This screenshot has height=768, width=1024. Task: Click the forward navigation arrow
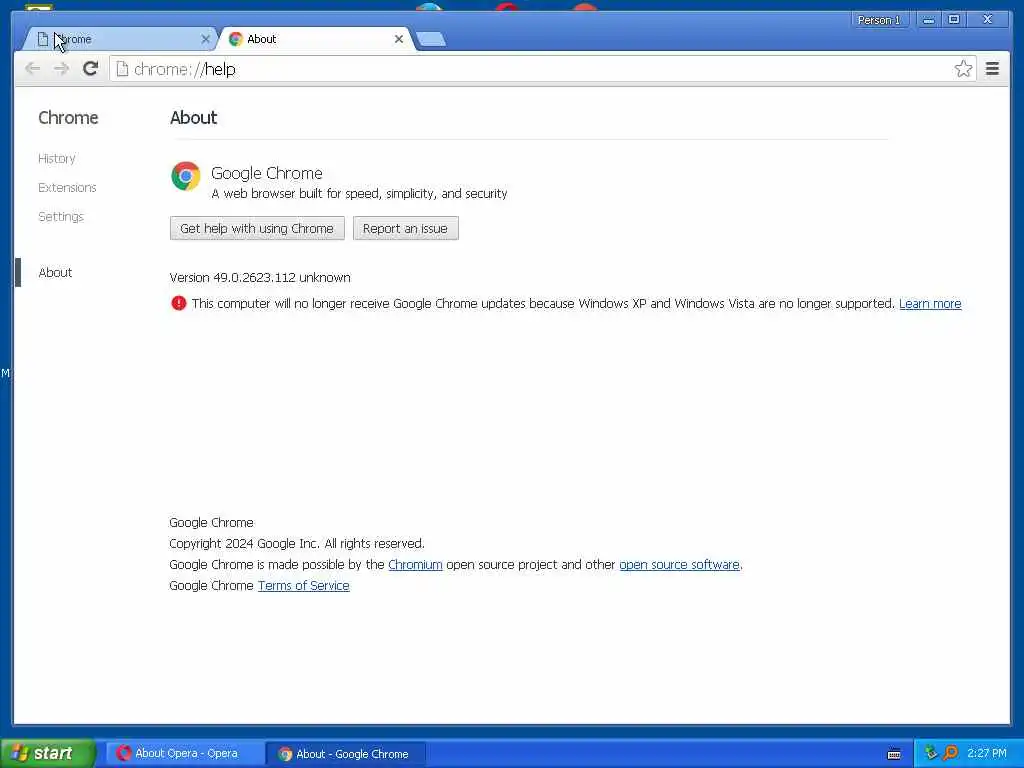pos(61,69)
